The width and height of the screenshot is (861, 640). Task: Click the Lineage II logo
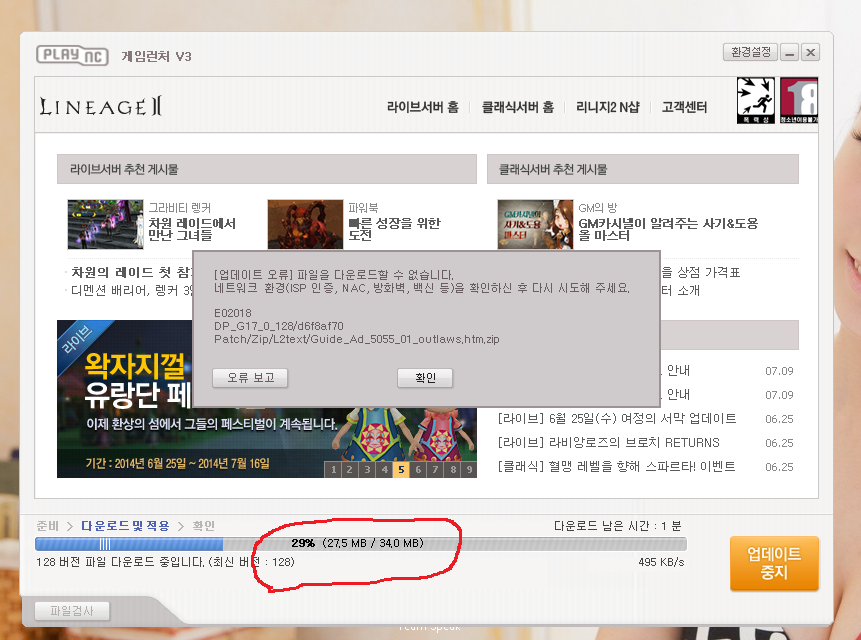click(x=101, y=106)
